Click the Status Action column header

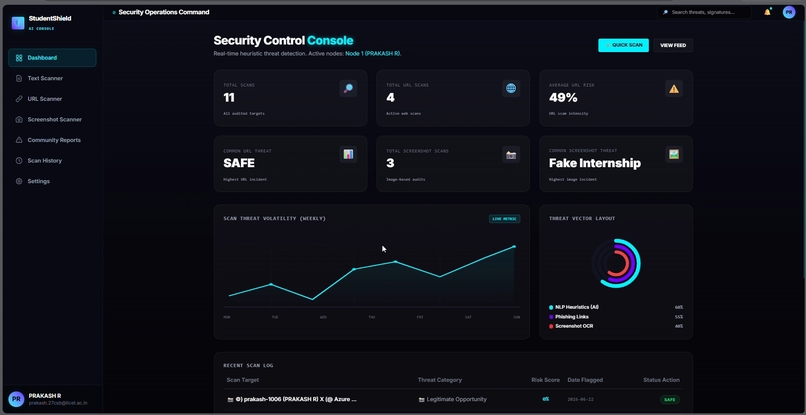click(662, 380)
